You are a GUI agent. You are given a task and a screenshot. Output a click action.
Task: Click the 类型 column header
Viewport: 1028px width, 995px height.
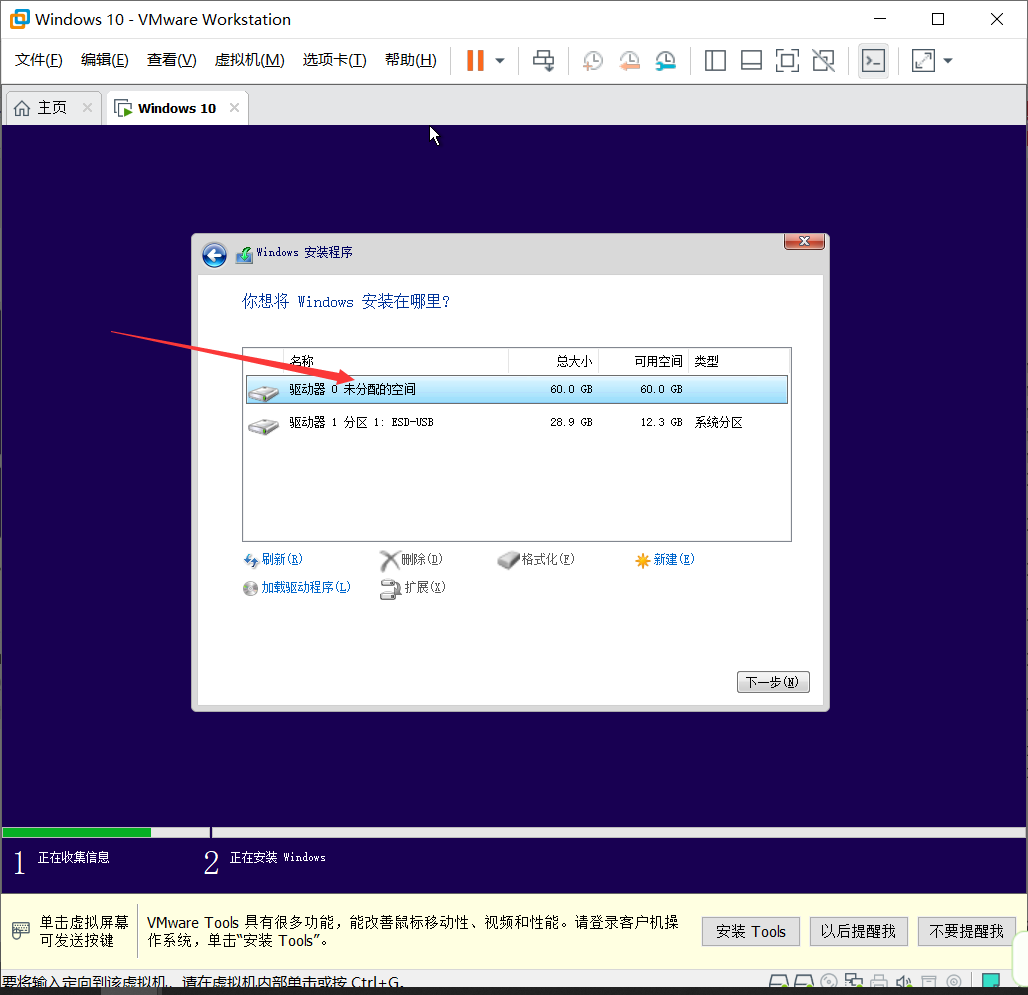(x=706, y=361)
